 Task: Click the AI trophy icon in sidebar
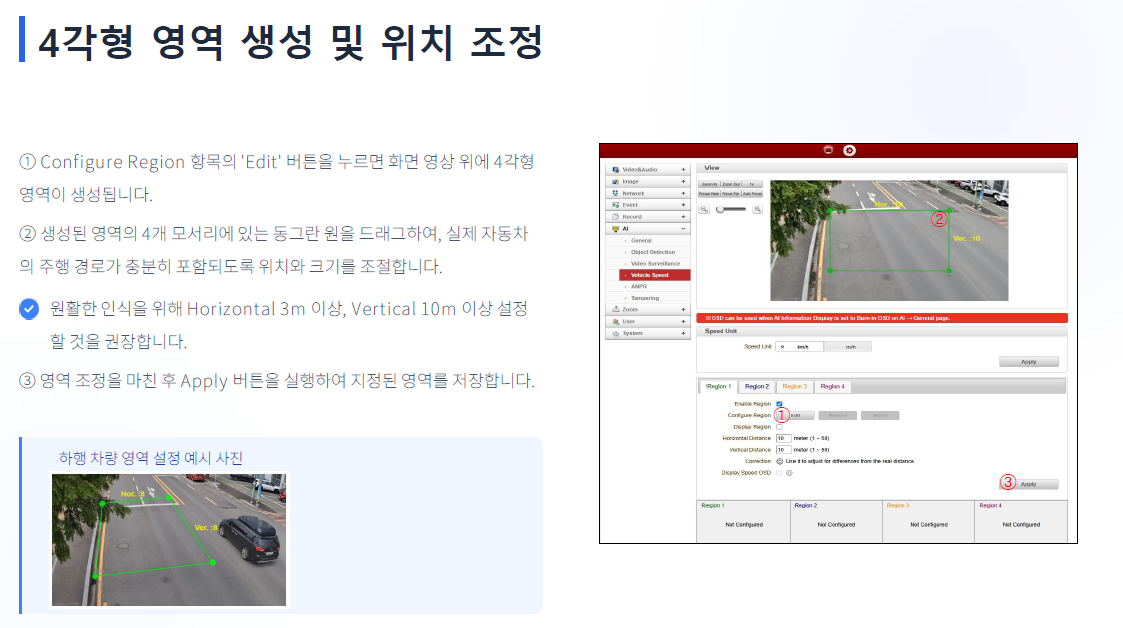click(615, 228)
